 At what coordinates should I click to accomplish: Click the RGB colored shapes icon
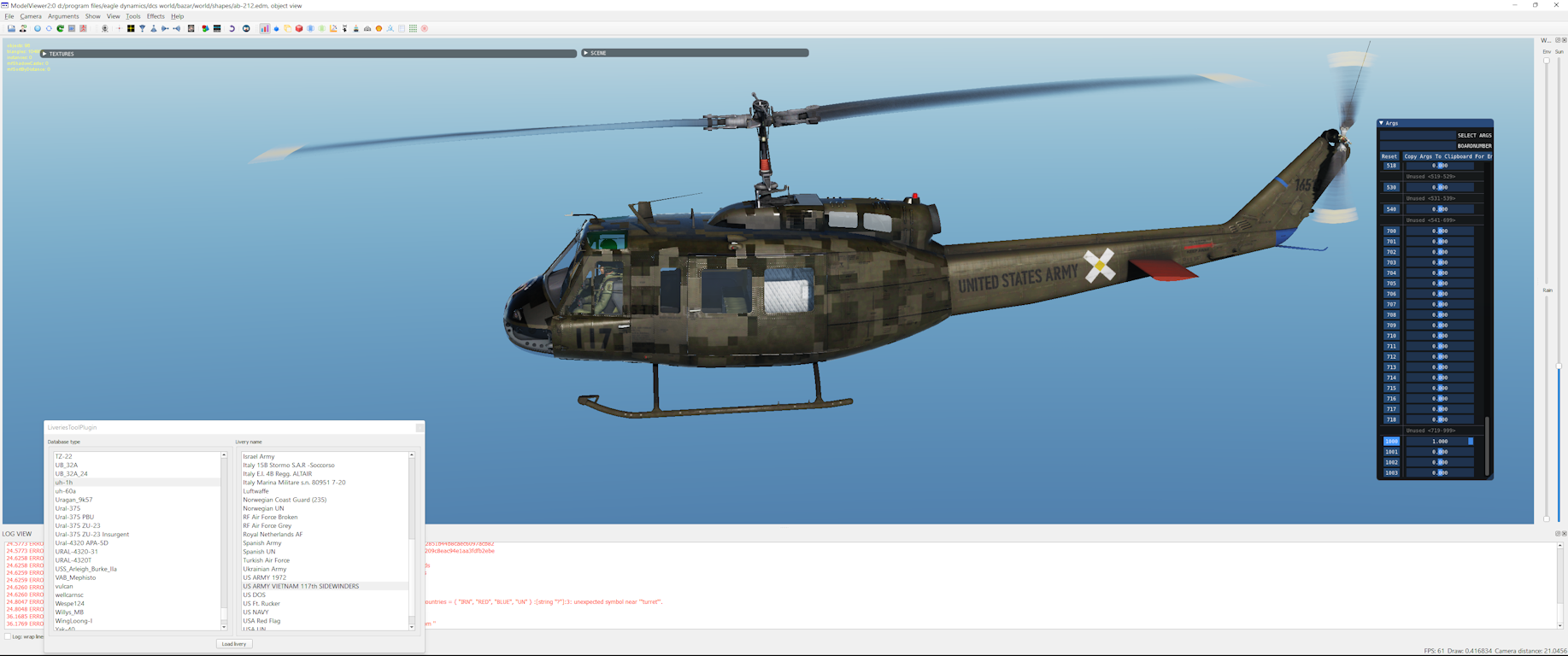[205, 28]
